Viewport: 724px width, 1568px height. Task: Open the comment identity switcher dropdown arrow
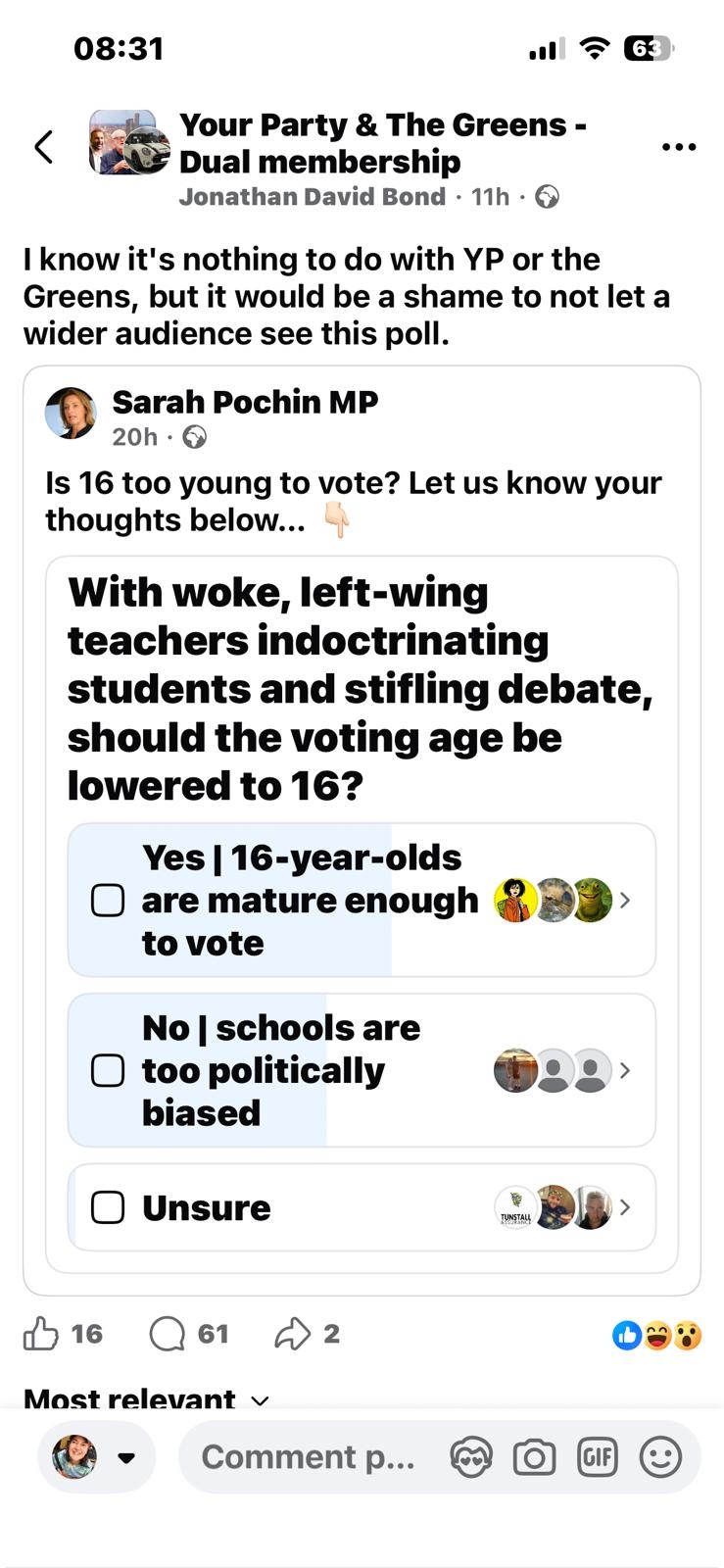pos(125,1457)
